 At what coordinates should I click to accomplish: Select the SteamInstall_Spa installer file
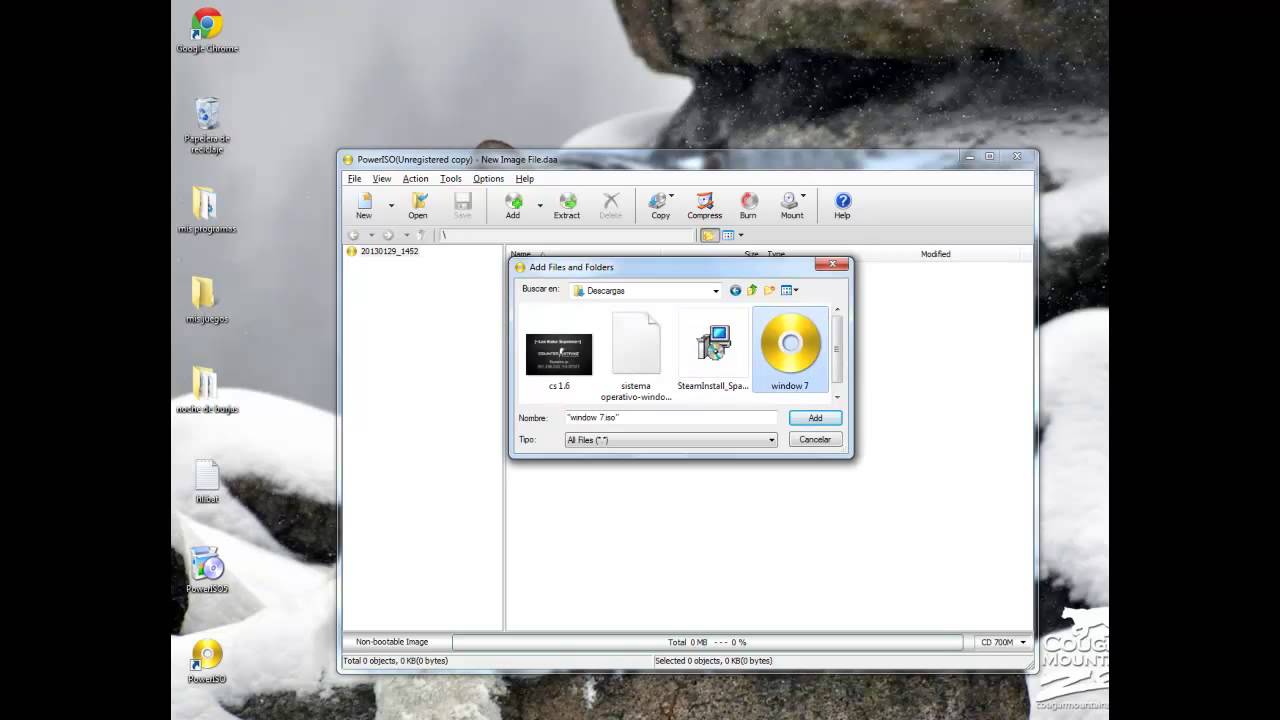point(713,352)
